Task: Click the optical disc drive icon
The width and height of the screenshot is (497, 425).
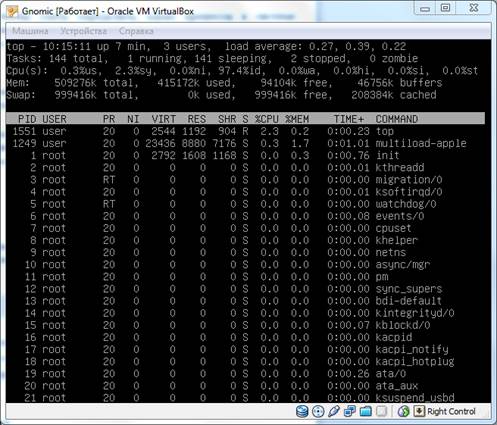Action: 318,411
